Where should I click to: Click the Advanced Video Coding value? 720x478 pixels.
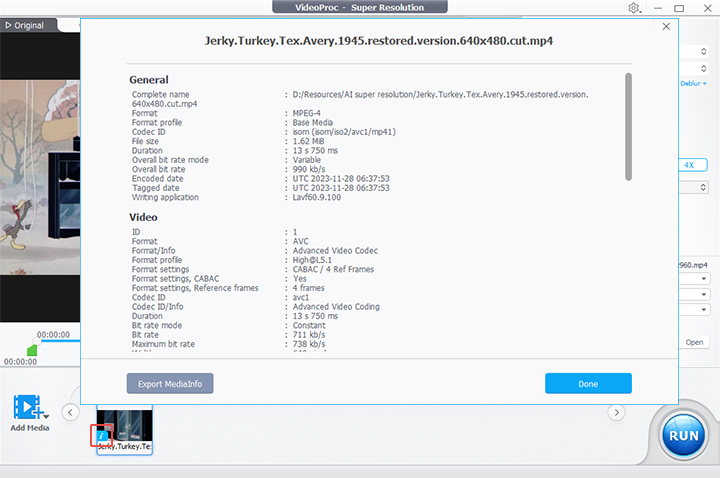coord(336,307)
